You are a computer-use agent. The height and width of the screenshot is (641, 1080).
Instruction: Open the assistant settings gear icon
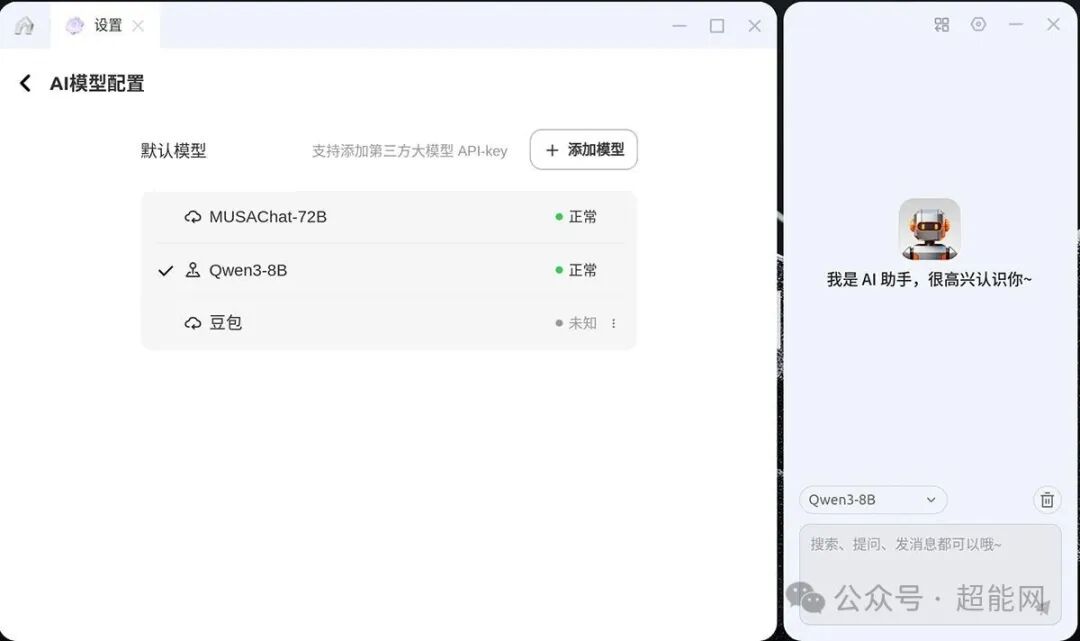pos(977,24)
